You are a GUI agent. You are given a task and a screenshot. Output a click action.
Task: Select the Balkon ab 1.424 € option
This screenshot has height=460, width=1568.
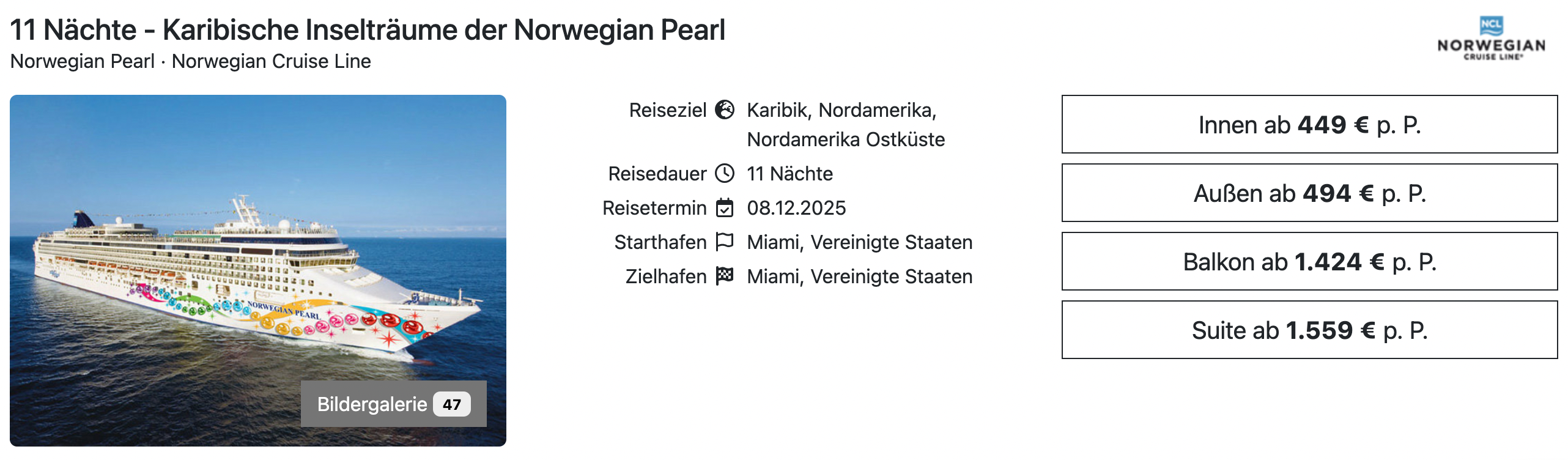[x=1310, y=262]
